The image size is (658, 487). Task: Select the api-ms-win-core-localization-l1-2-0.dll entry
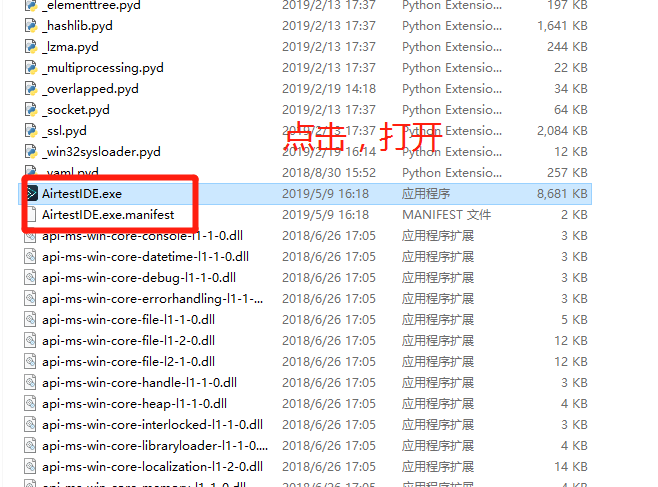pyautogui.click(x=152, y=466)
